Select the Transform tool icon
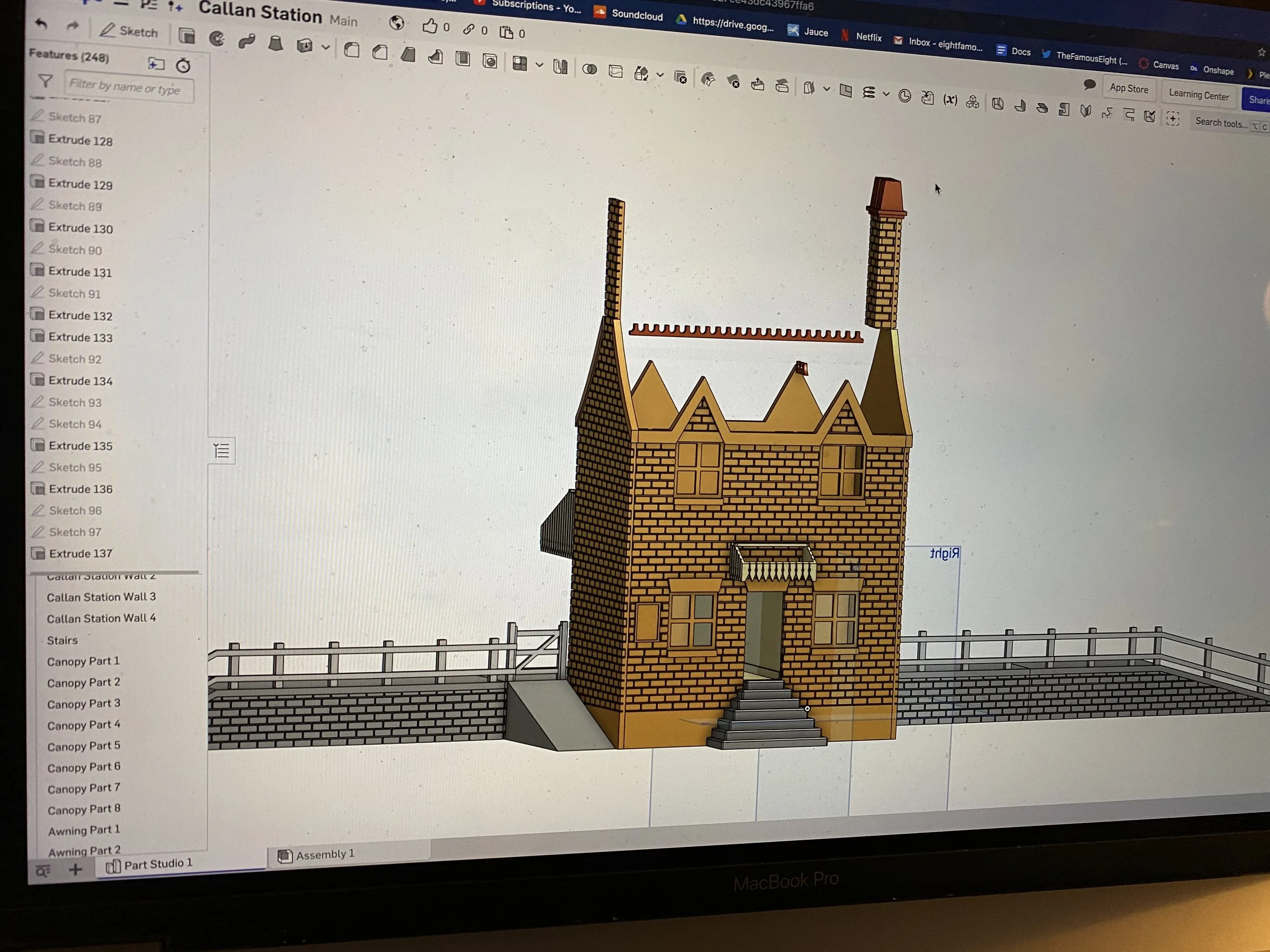Viewport: 1270px width, 952px height. pos(641,74)
